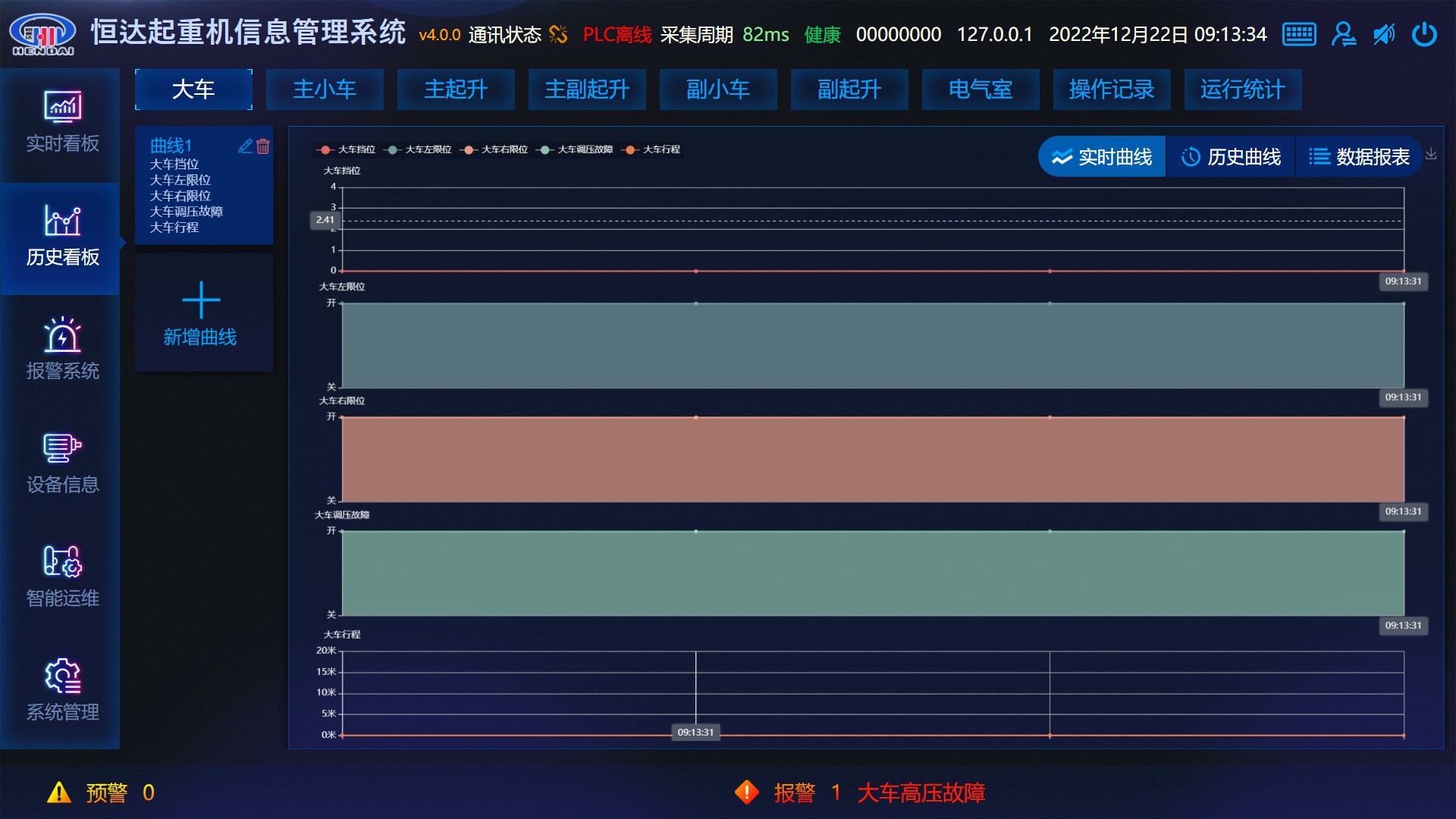Viewport: 1456px width, 819px height.
Task: Click the 新增曲线 add curve button
Action: click(203, 313)
